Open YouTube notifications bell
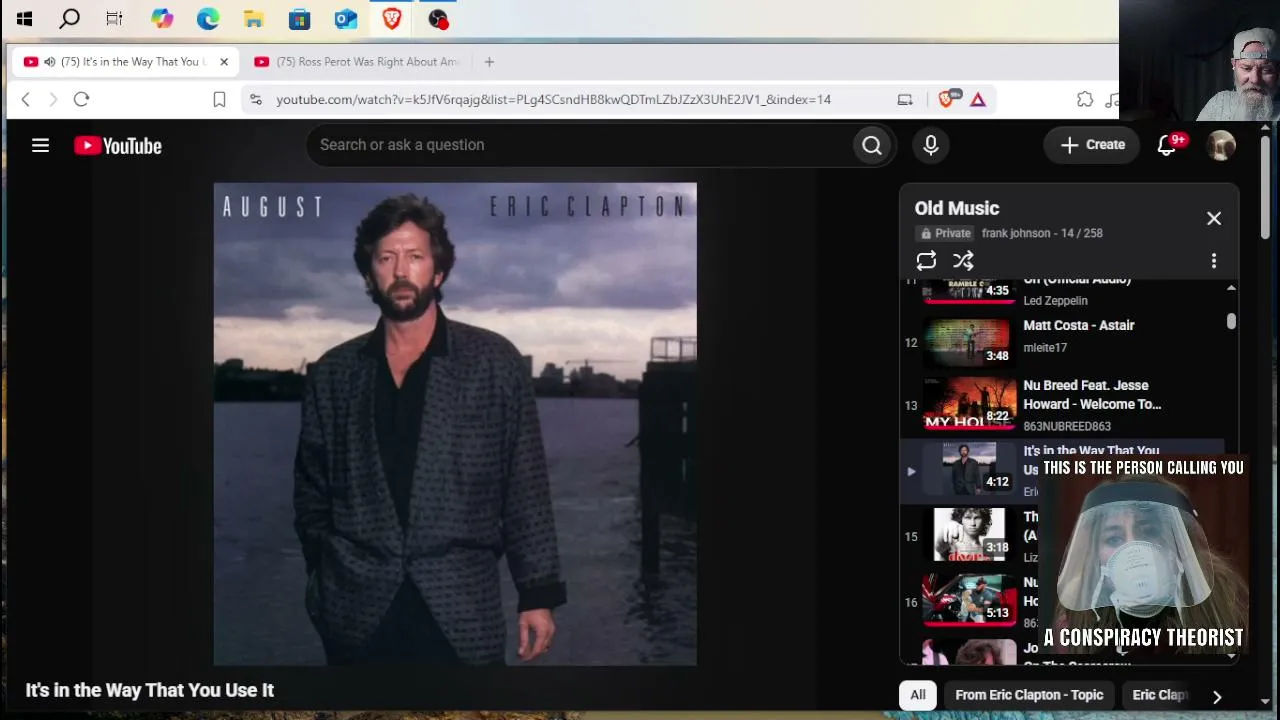1280x720 pixels. (x=1167, y=145)
